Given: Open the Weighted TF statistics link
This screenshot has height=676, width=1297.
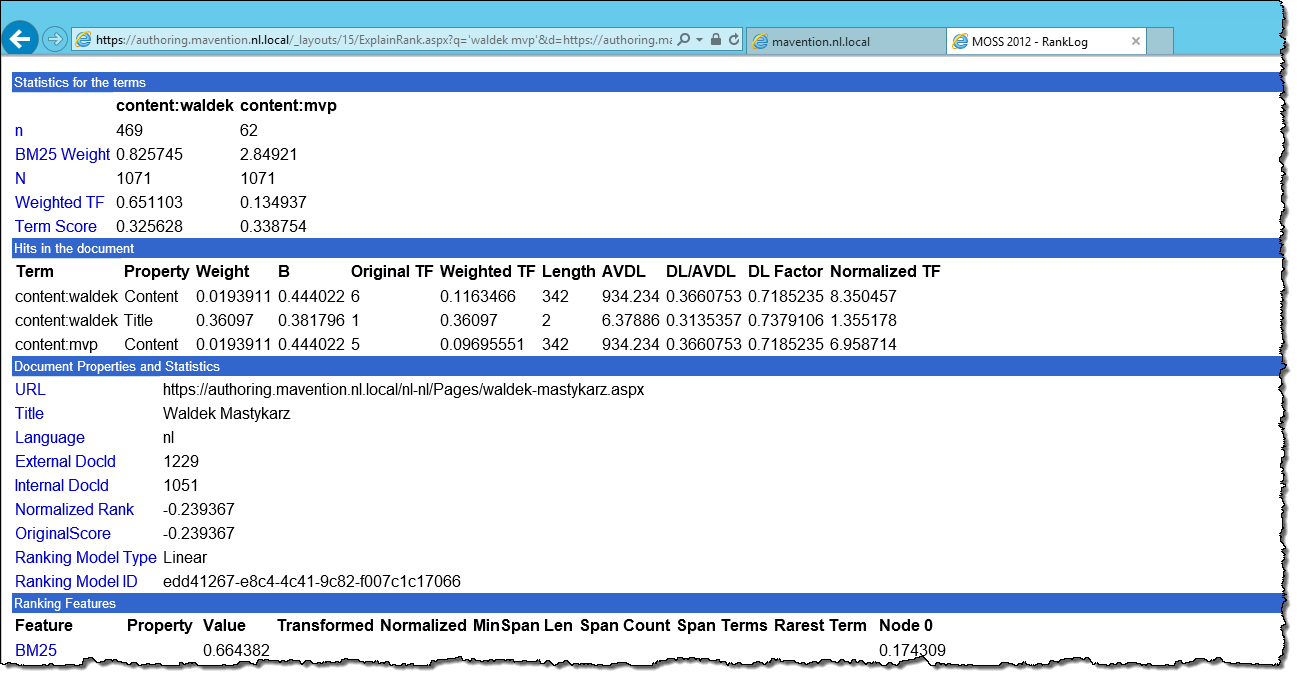Looking at the screenshot, I should pyautogui.click(x=60, y=202).
